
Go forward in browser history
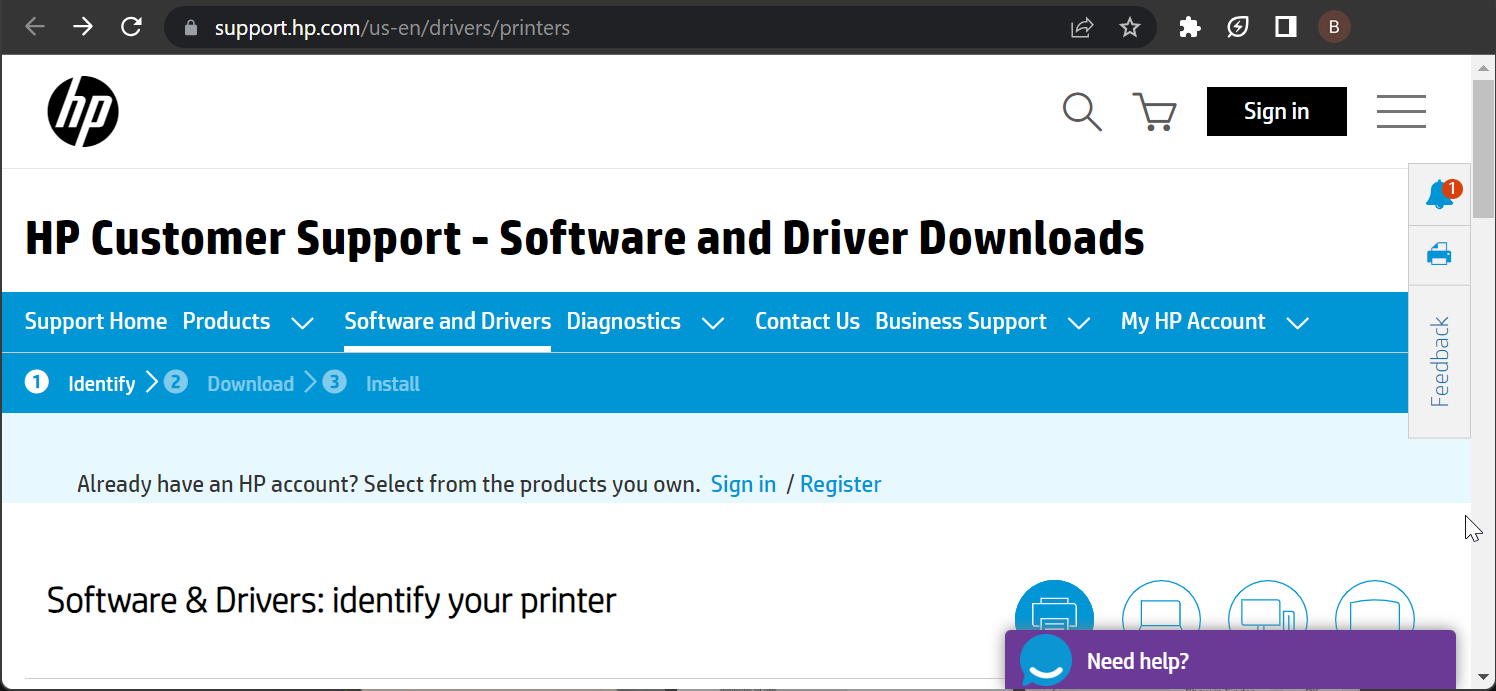click(83, 27)
